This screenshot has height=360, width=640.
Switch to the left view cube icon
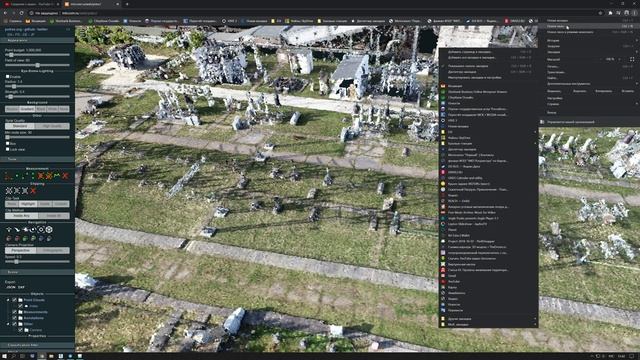9,238
